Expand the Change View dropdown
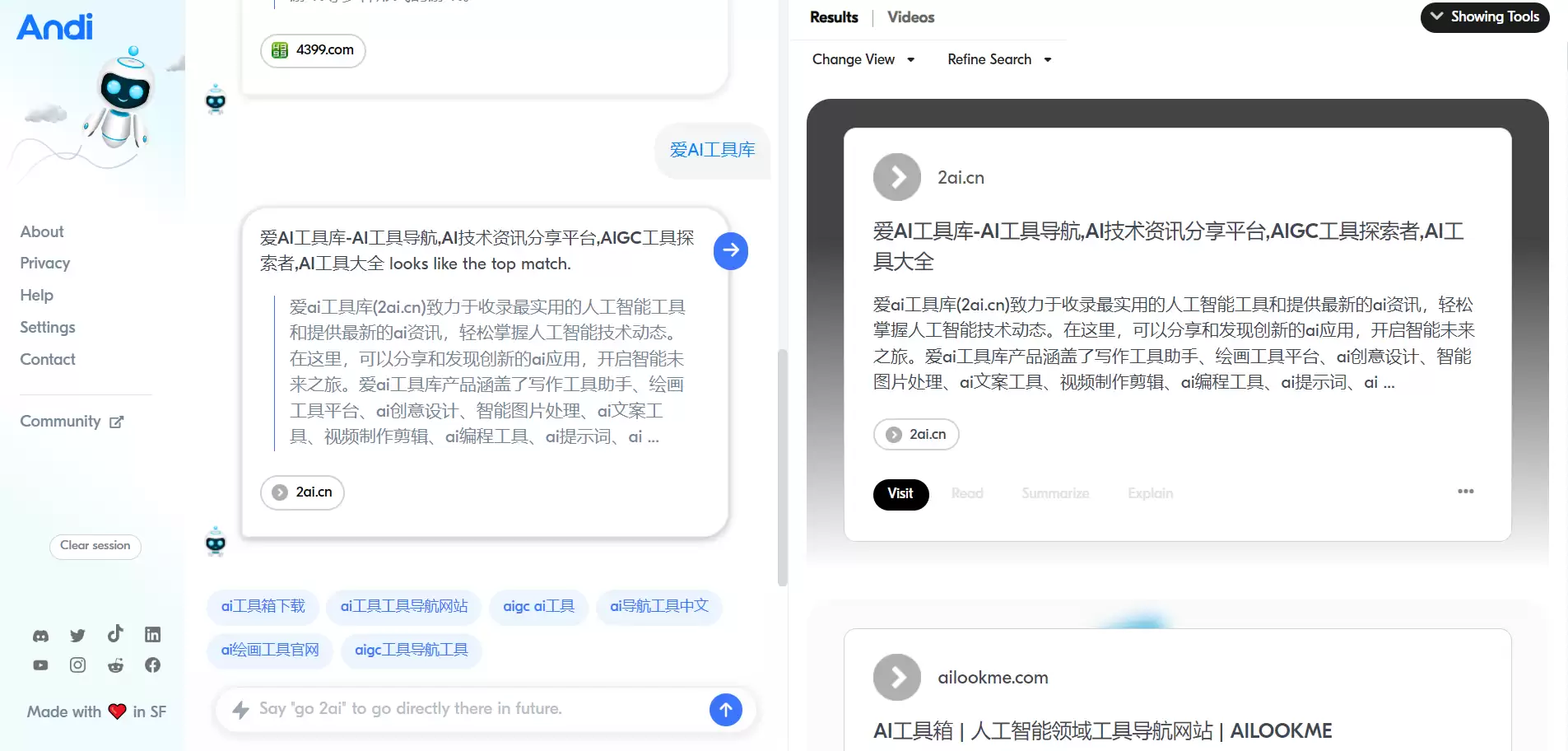1568x751 pixels. pos(863,59)
